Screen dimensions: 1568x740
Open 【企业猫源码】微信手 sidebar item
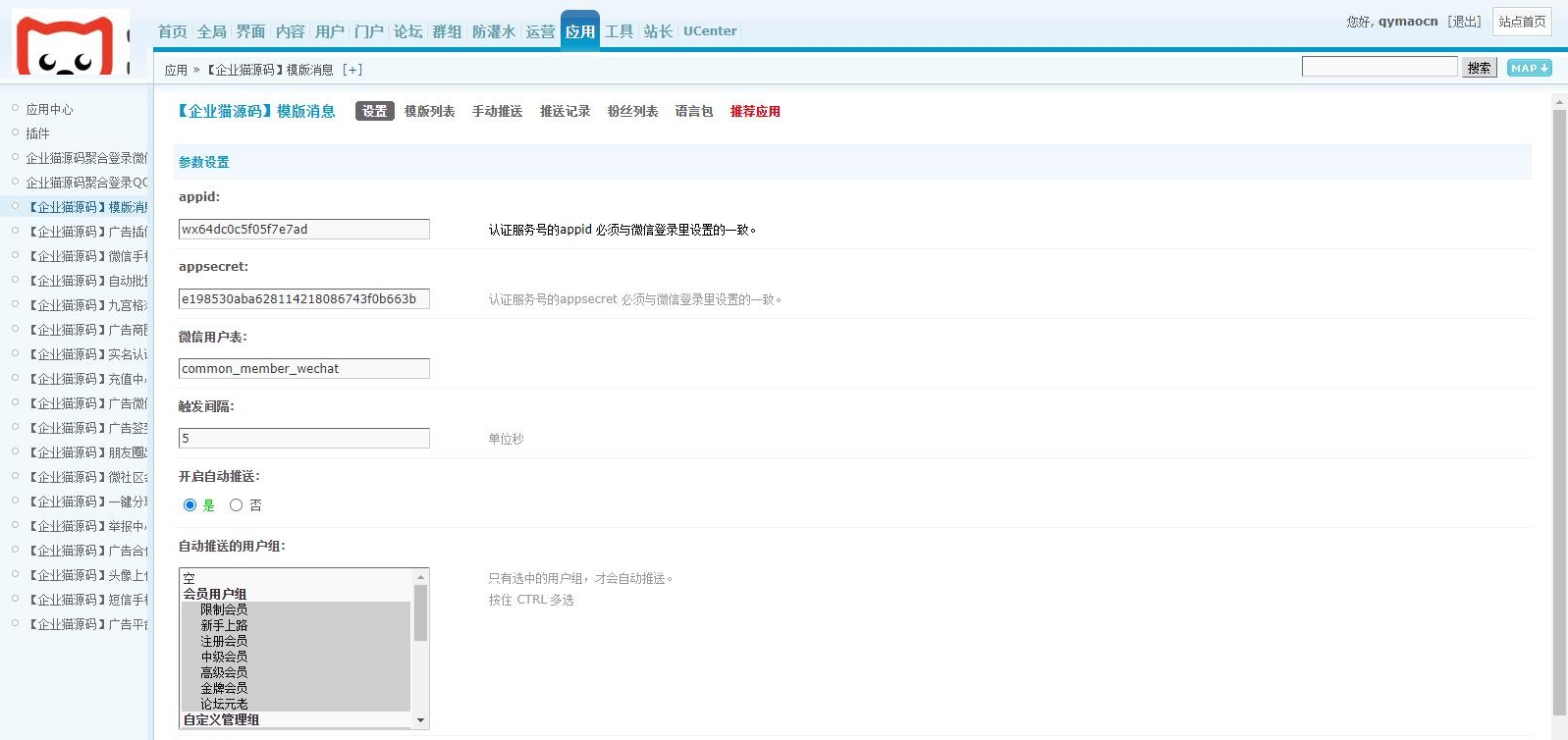[x=86, y=256]
